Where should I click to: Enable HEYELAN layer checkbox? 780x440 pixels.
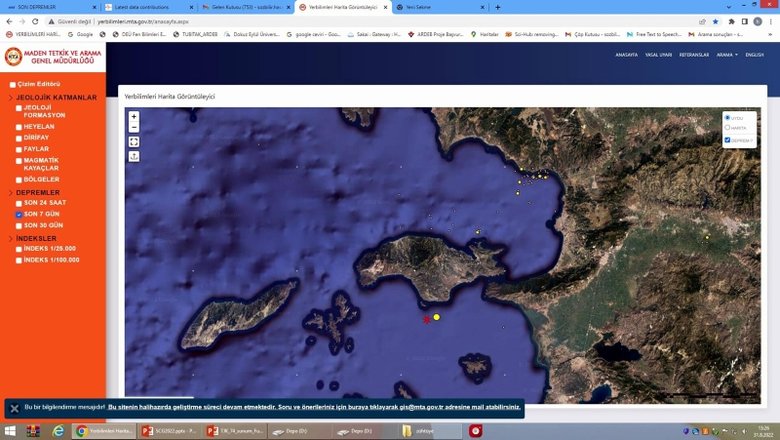(x=19, y=127)
